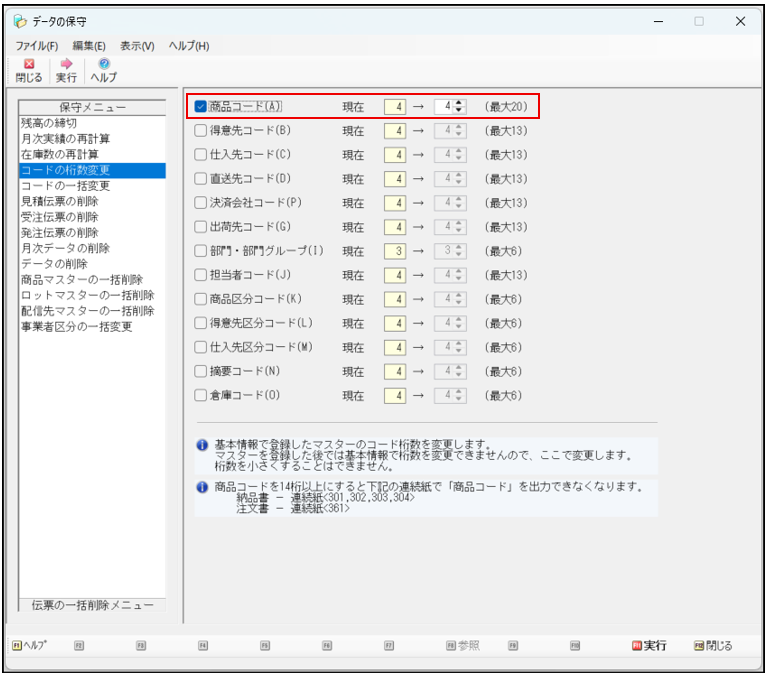The height and width of the screenshot is (675, 769).
Task: Open the ファイル(F) menu
Action: (37, 46)
